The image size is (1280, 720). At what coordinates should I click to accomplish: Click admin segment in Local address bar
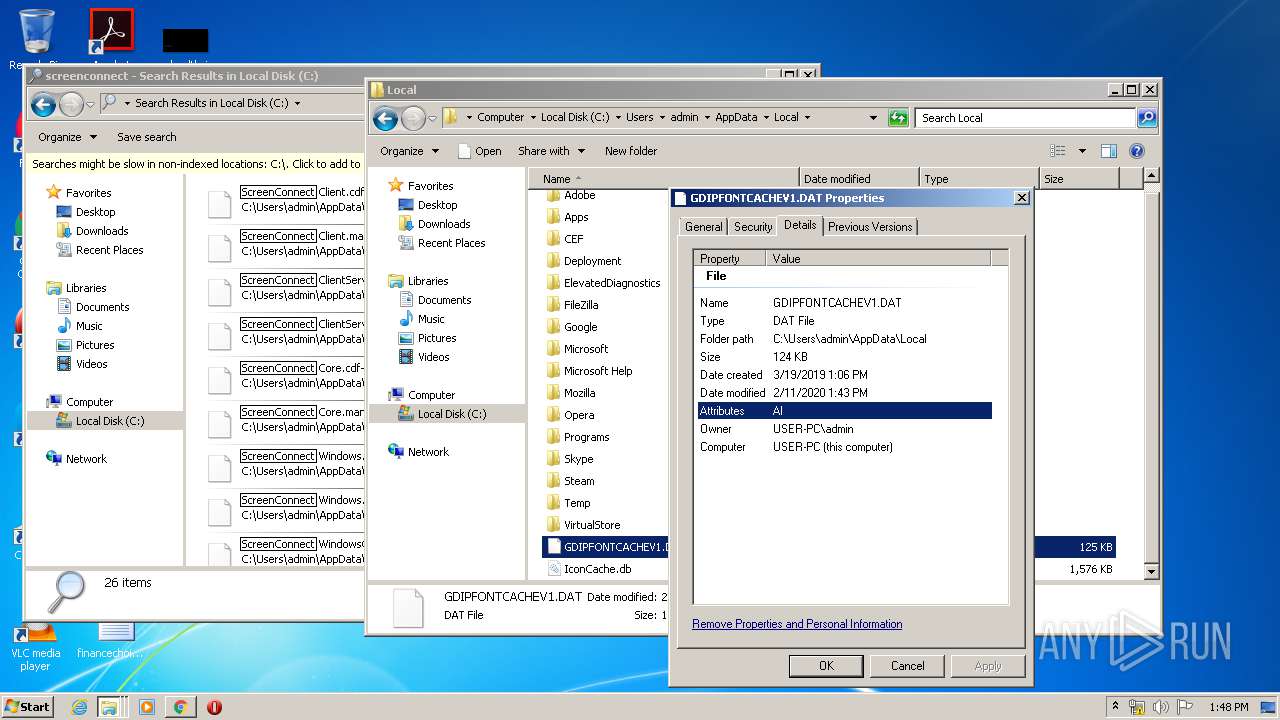pos(684,117)
